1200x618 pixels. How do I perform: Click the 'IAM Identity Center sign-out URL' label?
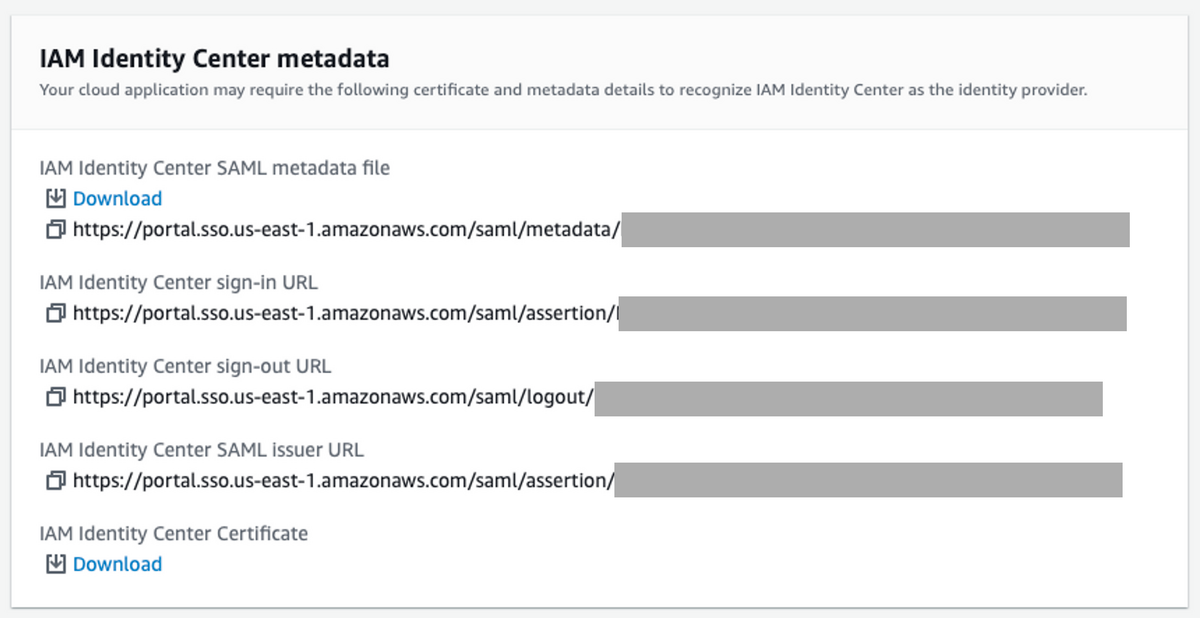point(185,366)
